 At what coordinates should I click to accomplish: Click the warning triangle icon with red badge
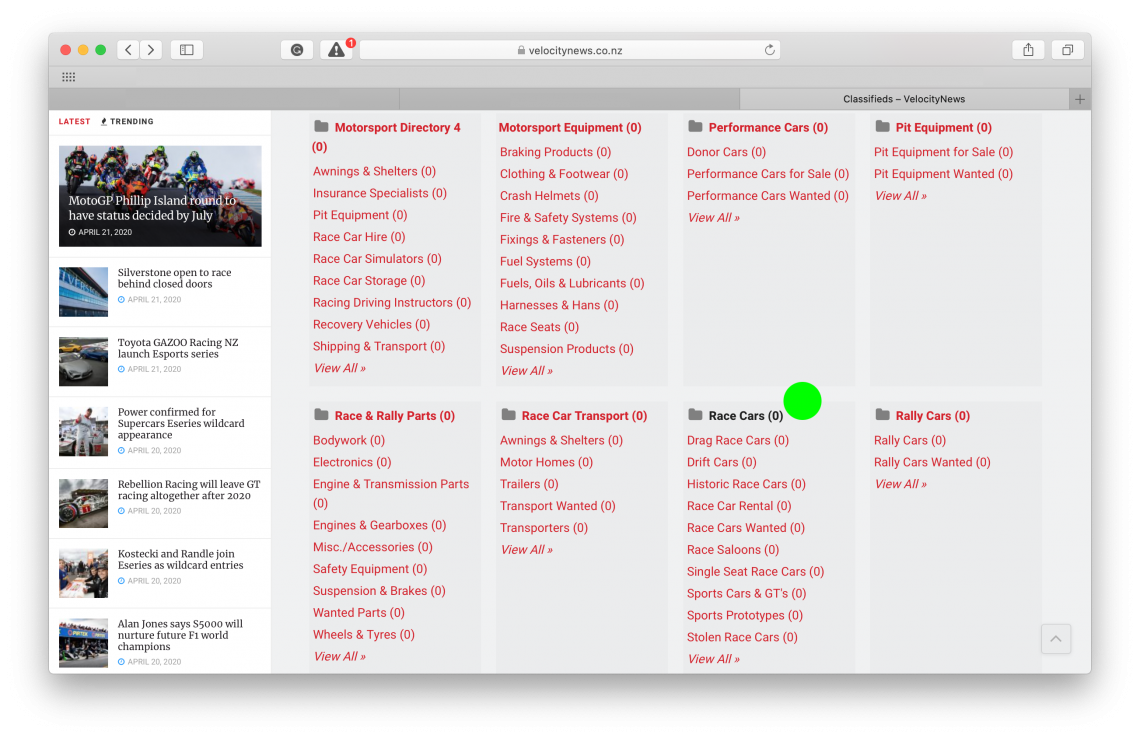click(x=337, y=48)
